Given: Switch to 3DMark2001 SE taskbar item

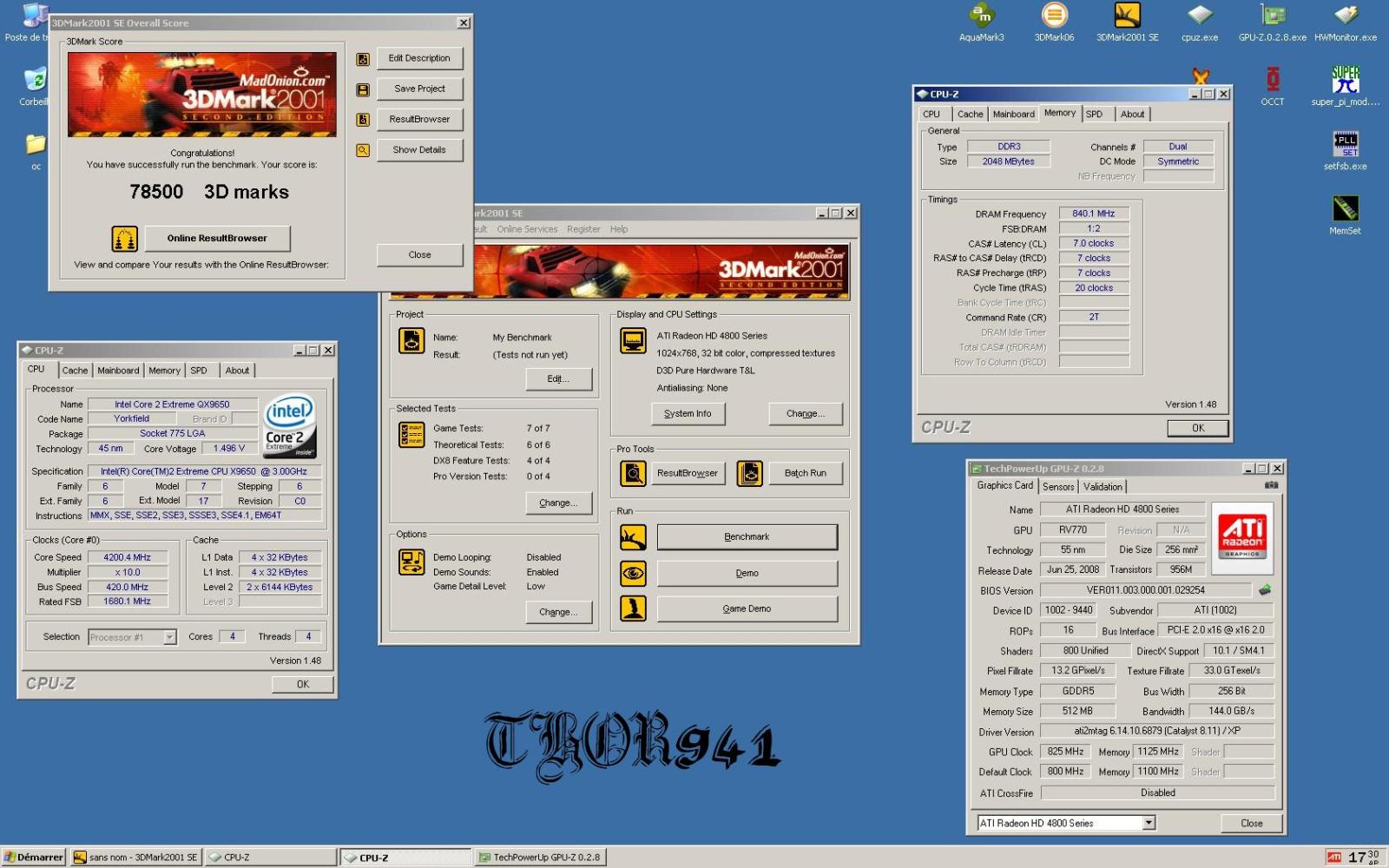Looking at the screenshot, I should click(x=136, y=858).
